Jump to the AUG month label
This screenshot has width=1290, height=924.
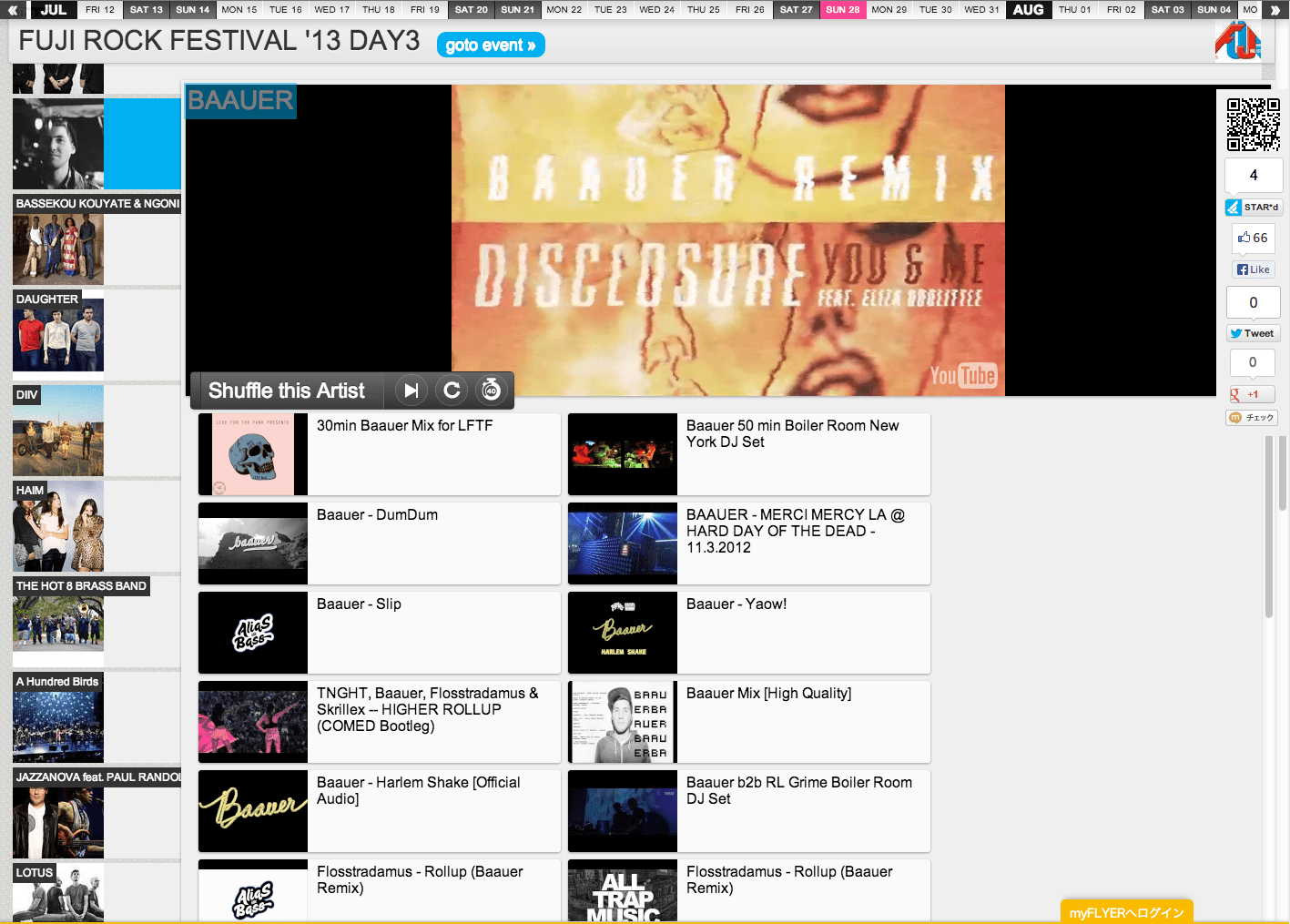click(x=1029, y=10)
